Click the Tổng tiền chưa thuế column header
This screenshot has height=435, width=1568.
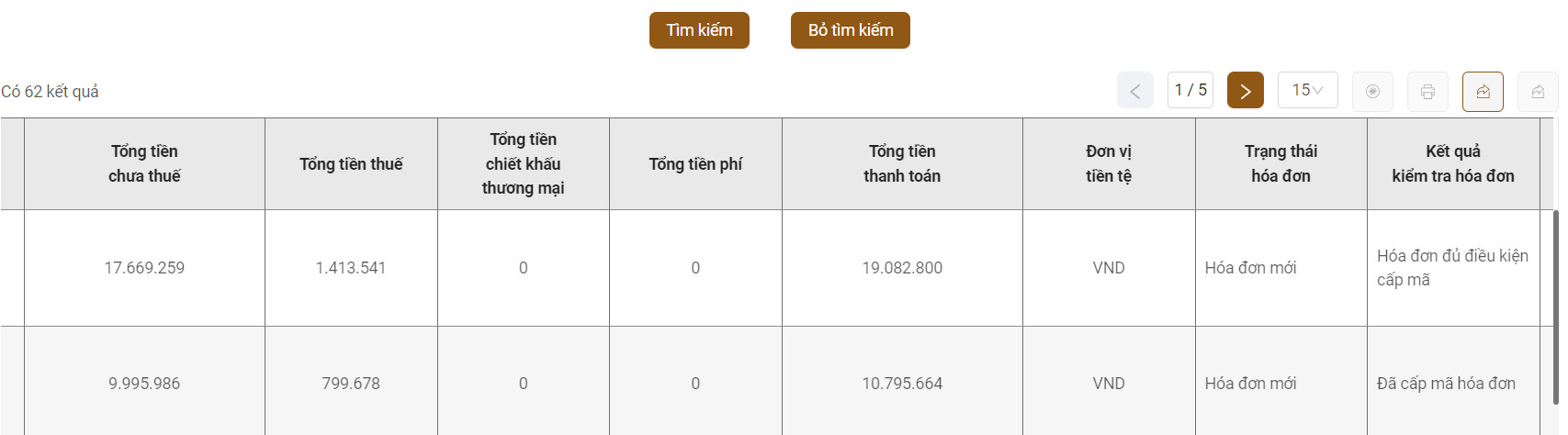(144, 163)
